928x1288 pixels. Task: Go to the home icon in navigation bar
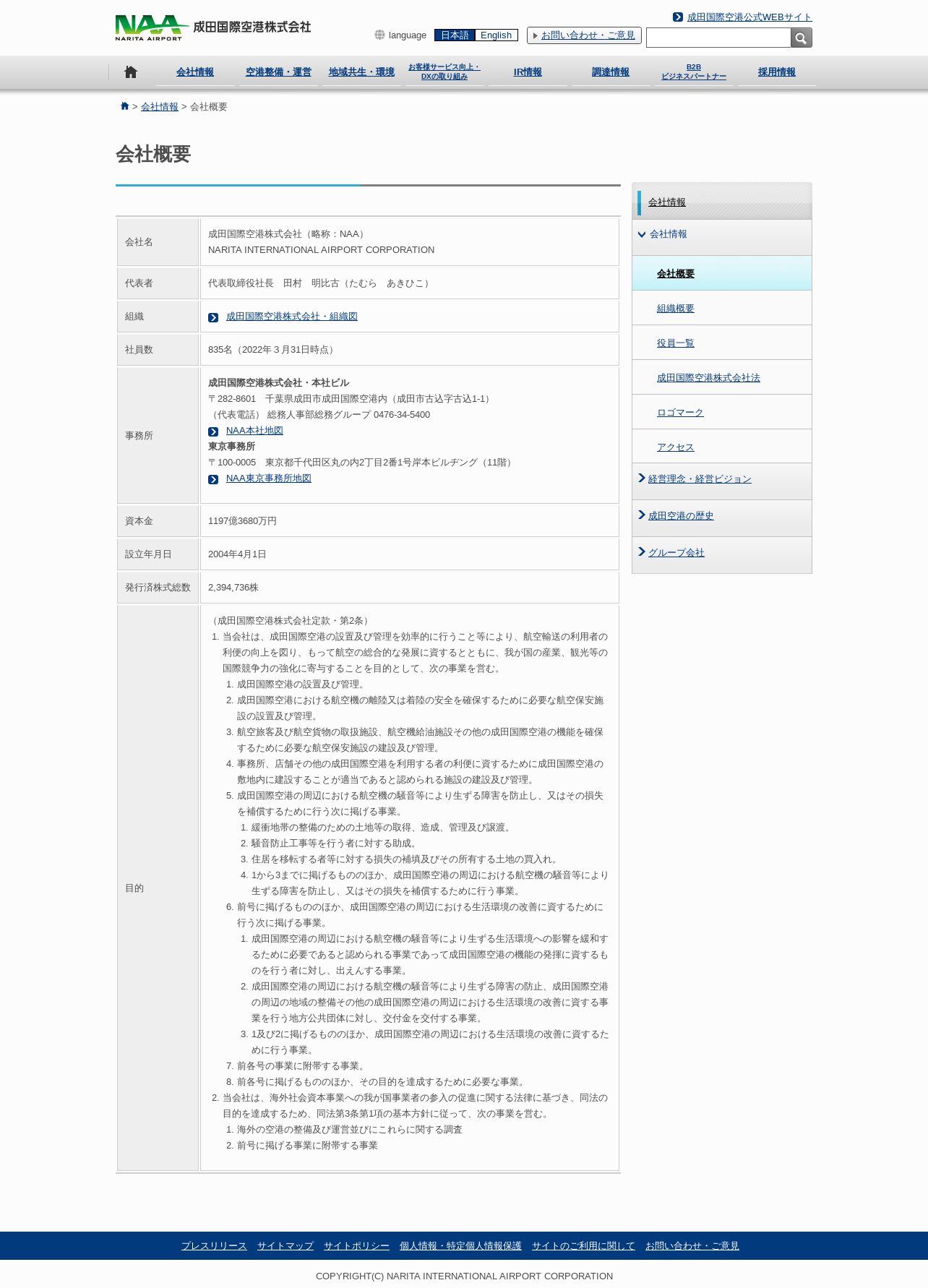point(131,72)
